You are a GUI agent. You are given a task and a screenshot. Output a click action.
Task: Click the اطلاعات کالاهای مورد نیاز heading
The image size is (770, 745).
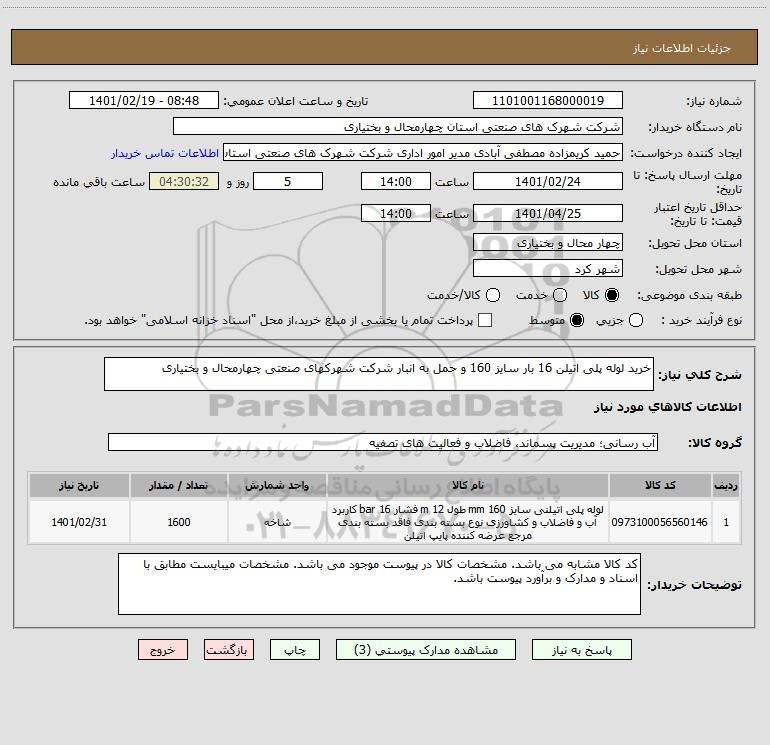pyautogui.click(x=668, y=407)
